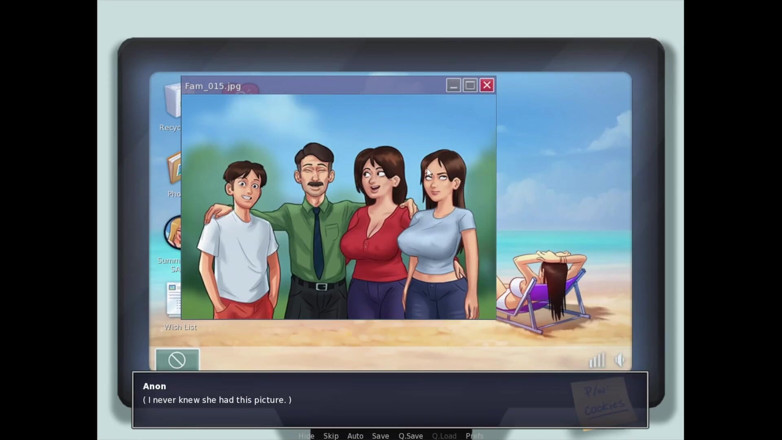This screenshot has height=440, width=782.
Task: Open the Wish List document icon
Action: coord(174,300)
